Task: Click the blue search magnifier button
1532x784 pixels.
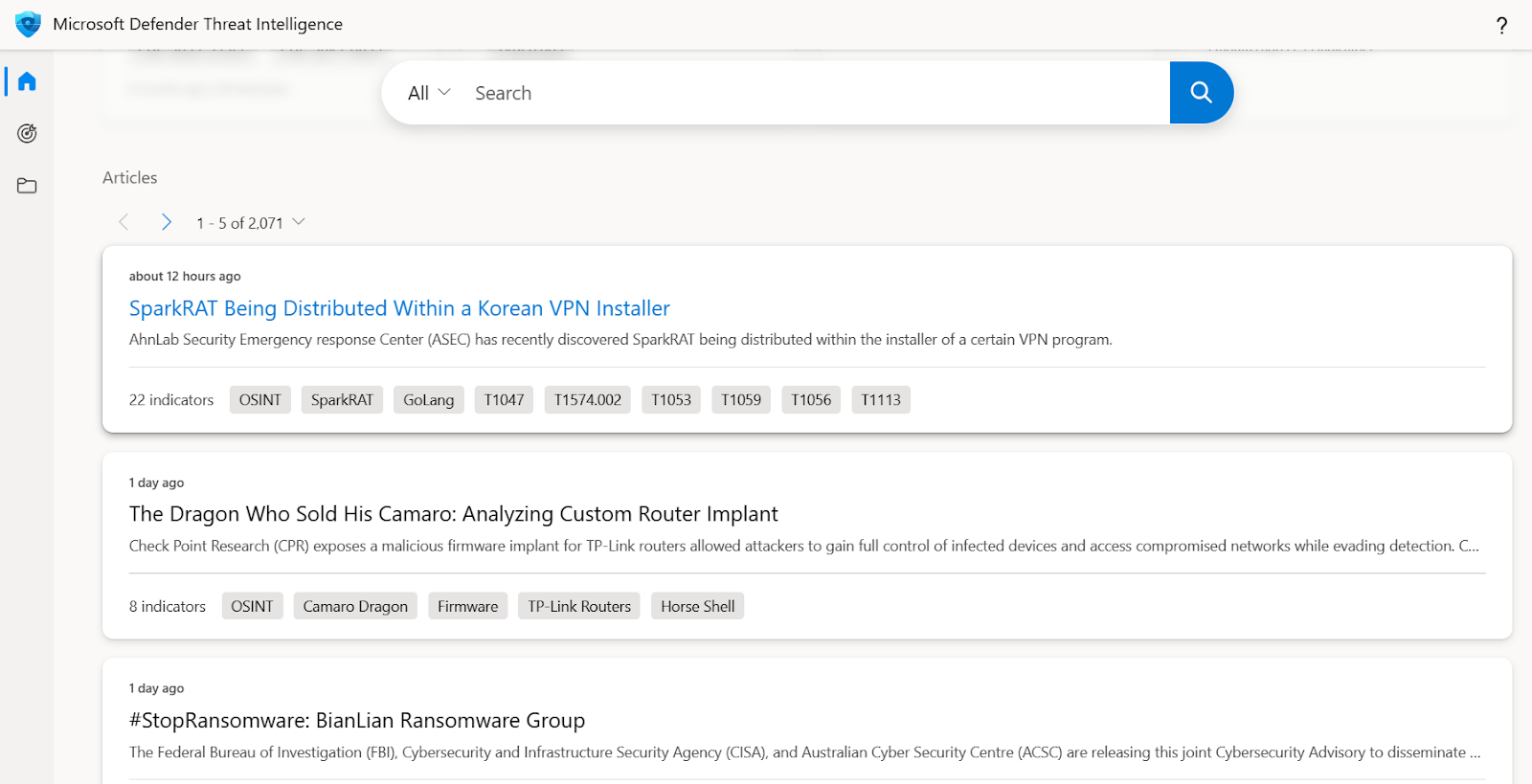Action: point(1201,92)
